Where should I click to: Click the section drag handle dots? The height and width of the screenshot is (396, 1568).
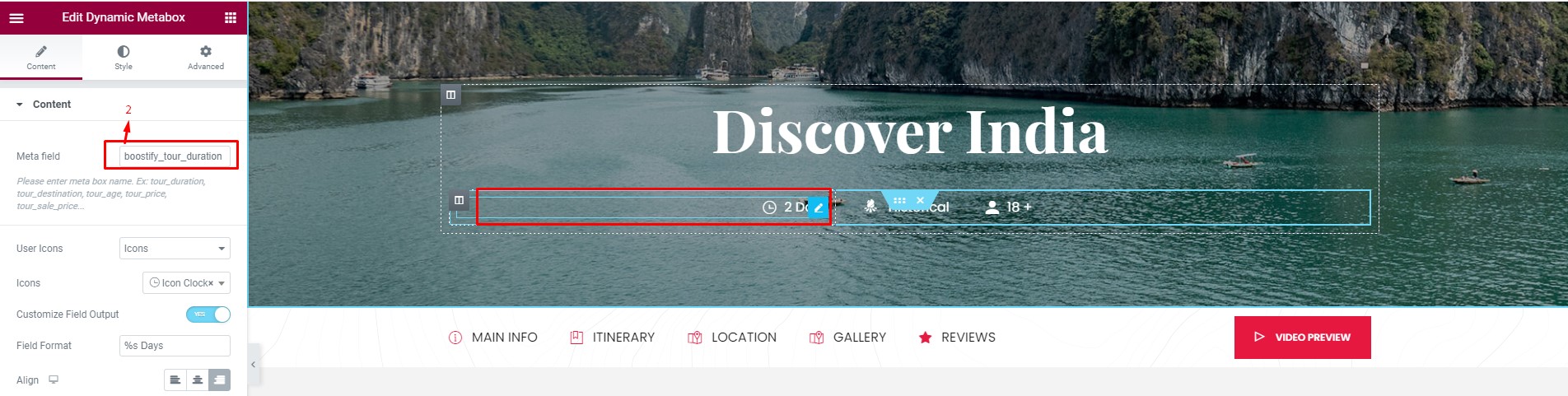899,200
